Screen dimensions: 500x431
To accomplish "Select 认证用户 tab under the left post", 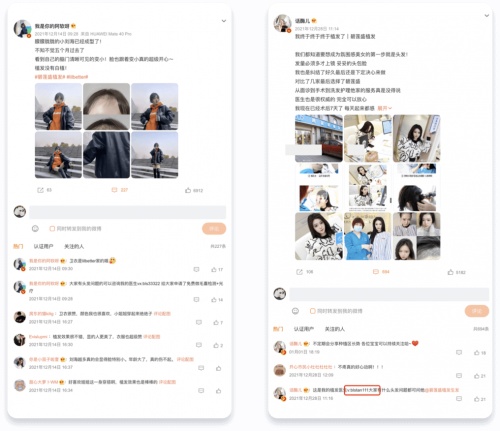I will tap(43, 246).
